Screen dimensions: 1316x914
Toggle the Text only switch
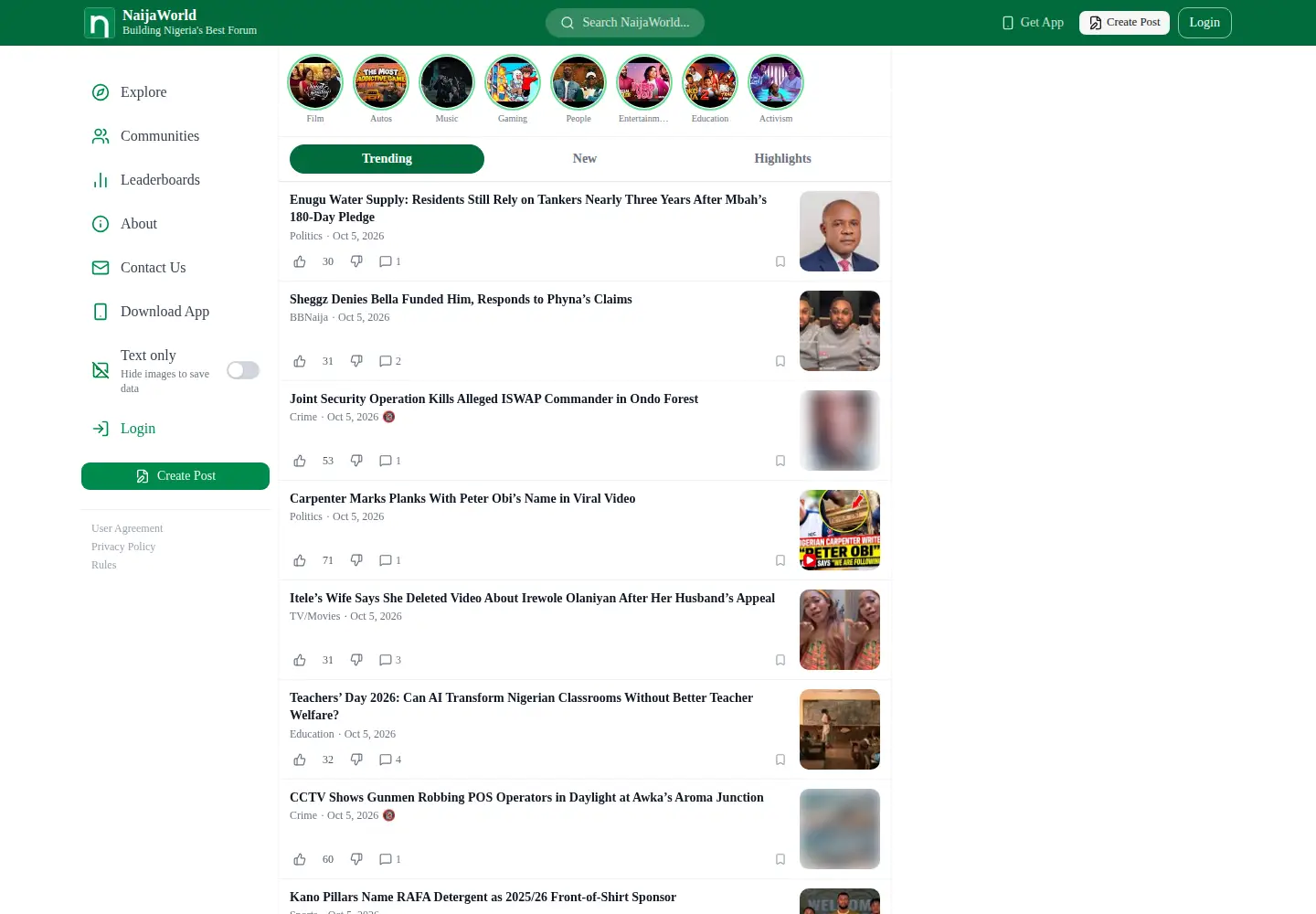tap(243, 370)
